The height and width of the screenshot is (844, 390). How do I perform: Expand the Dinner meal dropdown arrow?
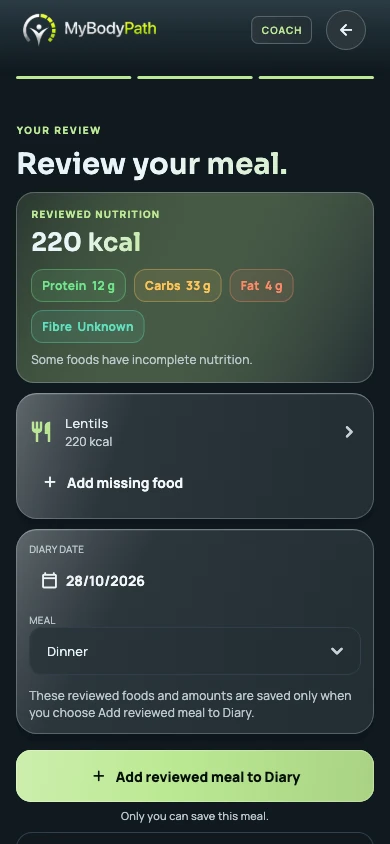click(x=337, y=651)
